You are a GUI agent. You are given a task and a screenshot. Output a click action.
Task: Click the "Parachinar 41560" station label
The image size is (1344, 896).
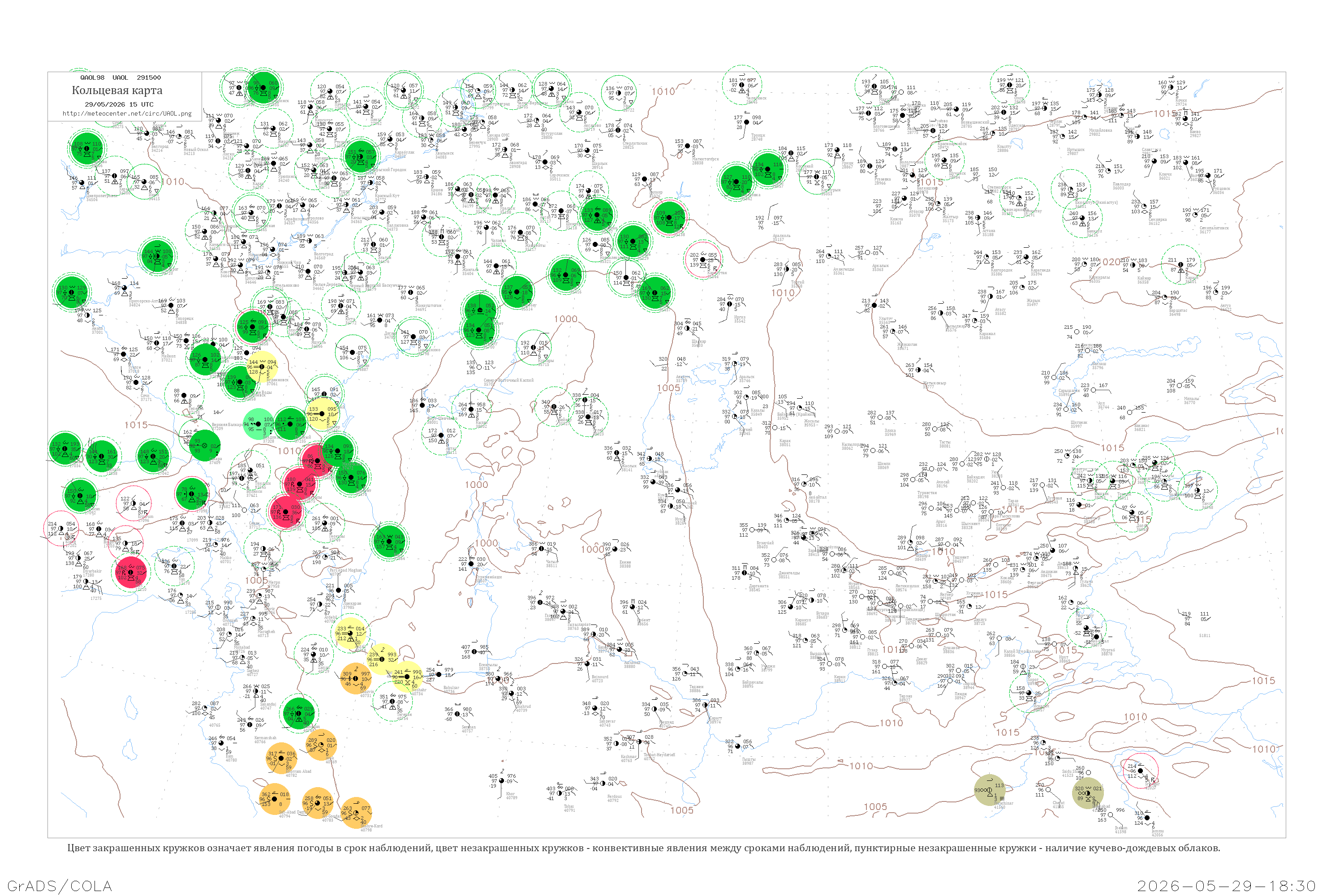pos(1003,805)
